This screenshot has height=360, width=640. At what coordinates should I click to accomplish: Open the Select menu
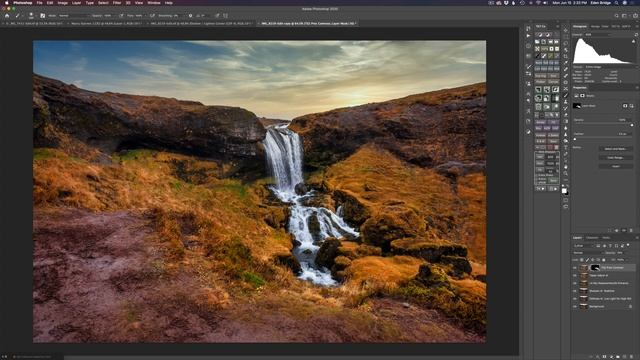click(x=103, y=3)
